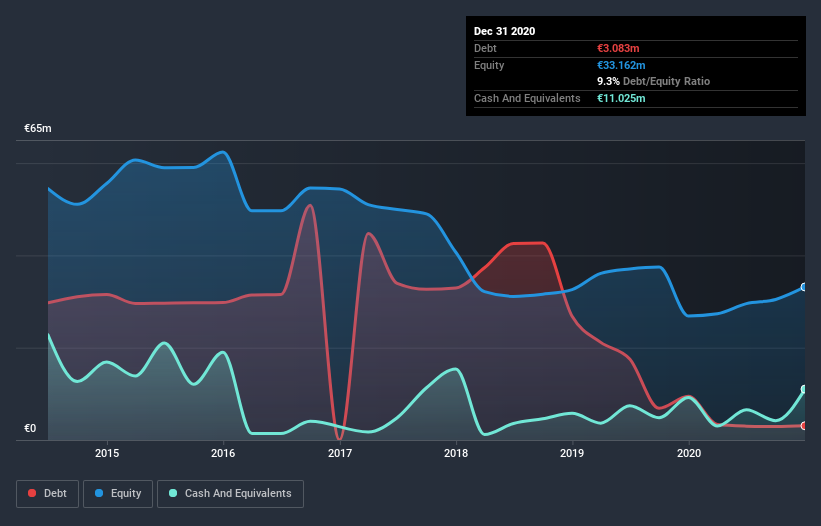Click the €65m y-axis label

(x=38, y=128)
